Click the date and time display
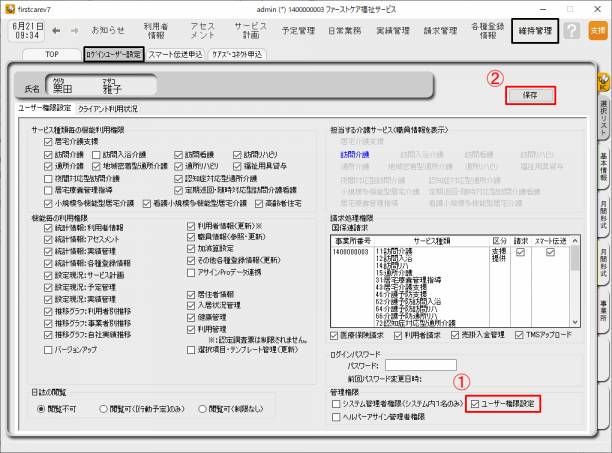The image size is (612, 453). point(23,31)
